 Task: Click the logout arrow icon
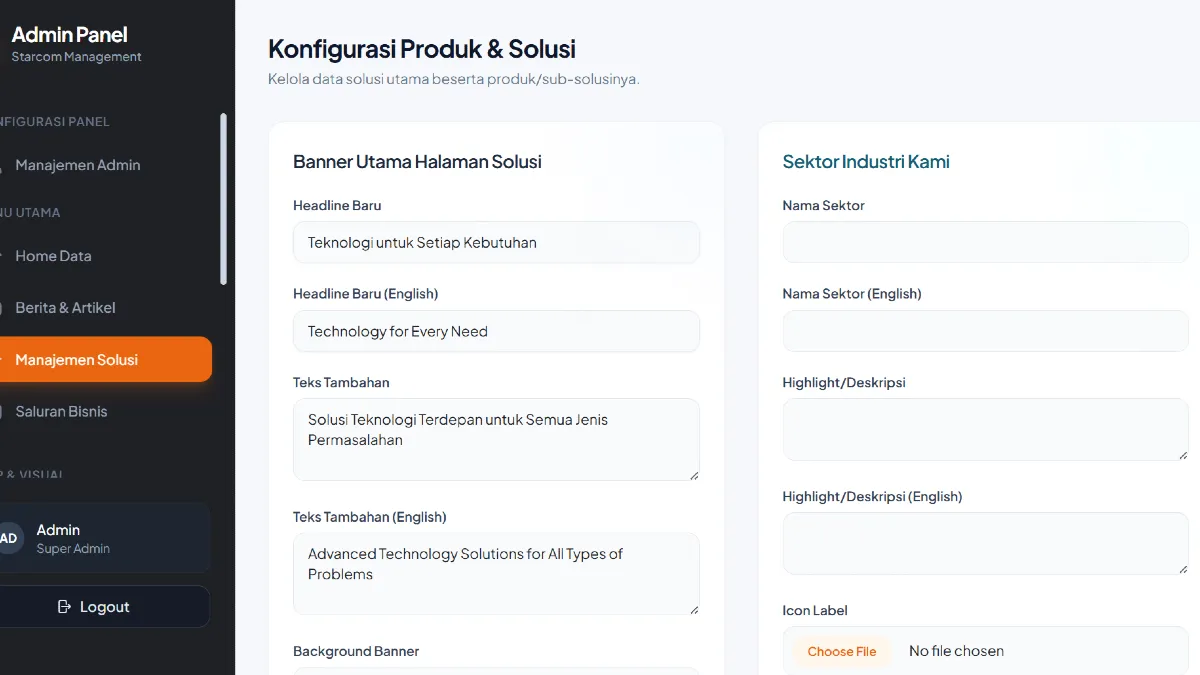point(65,607)
